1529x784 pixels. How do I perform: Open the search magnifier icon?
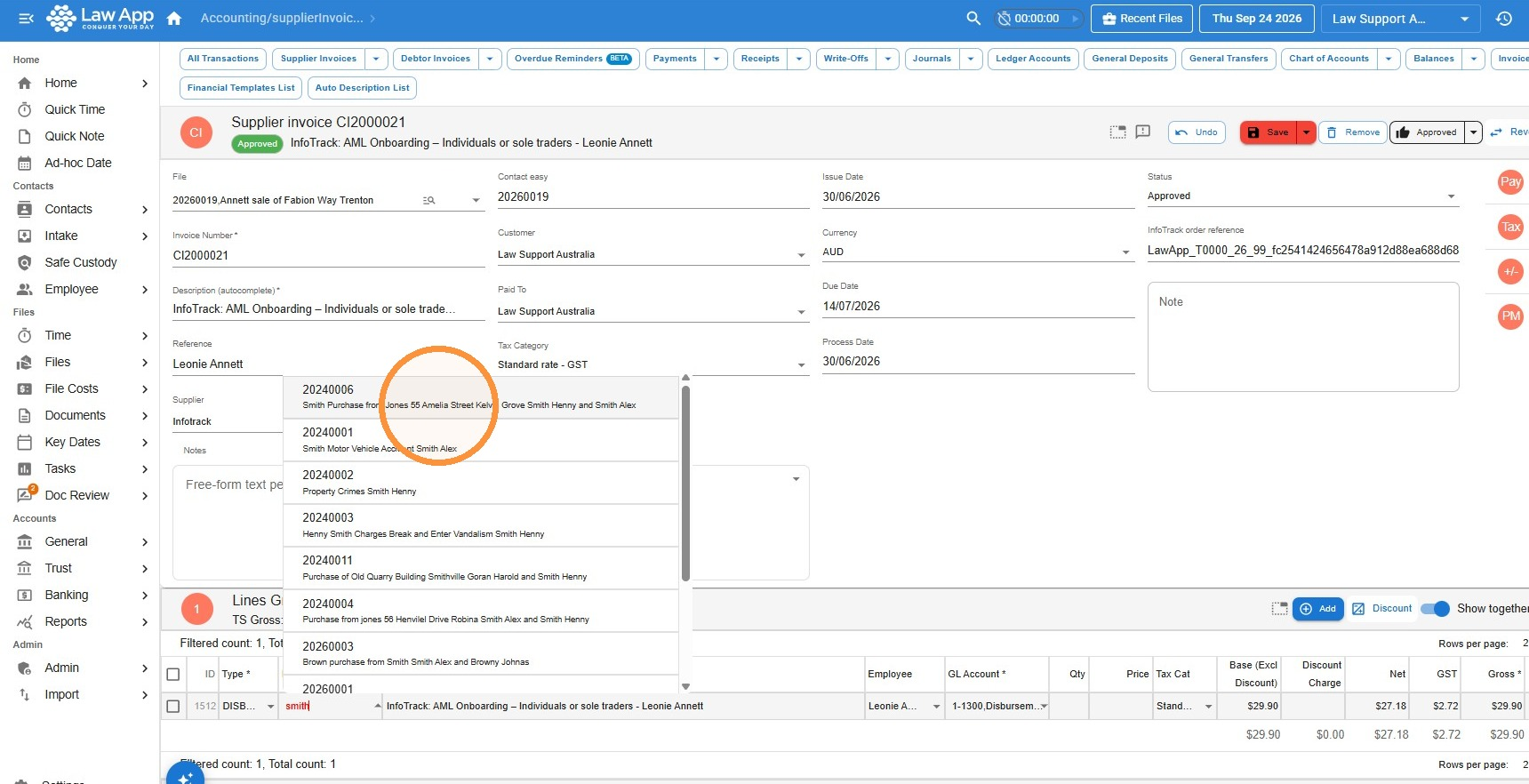click(x=973, y=18)
